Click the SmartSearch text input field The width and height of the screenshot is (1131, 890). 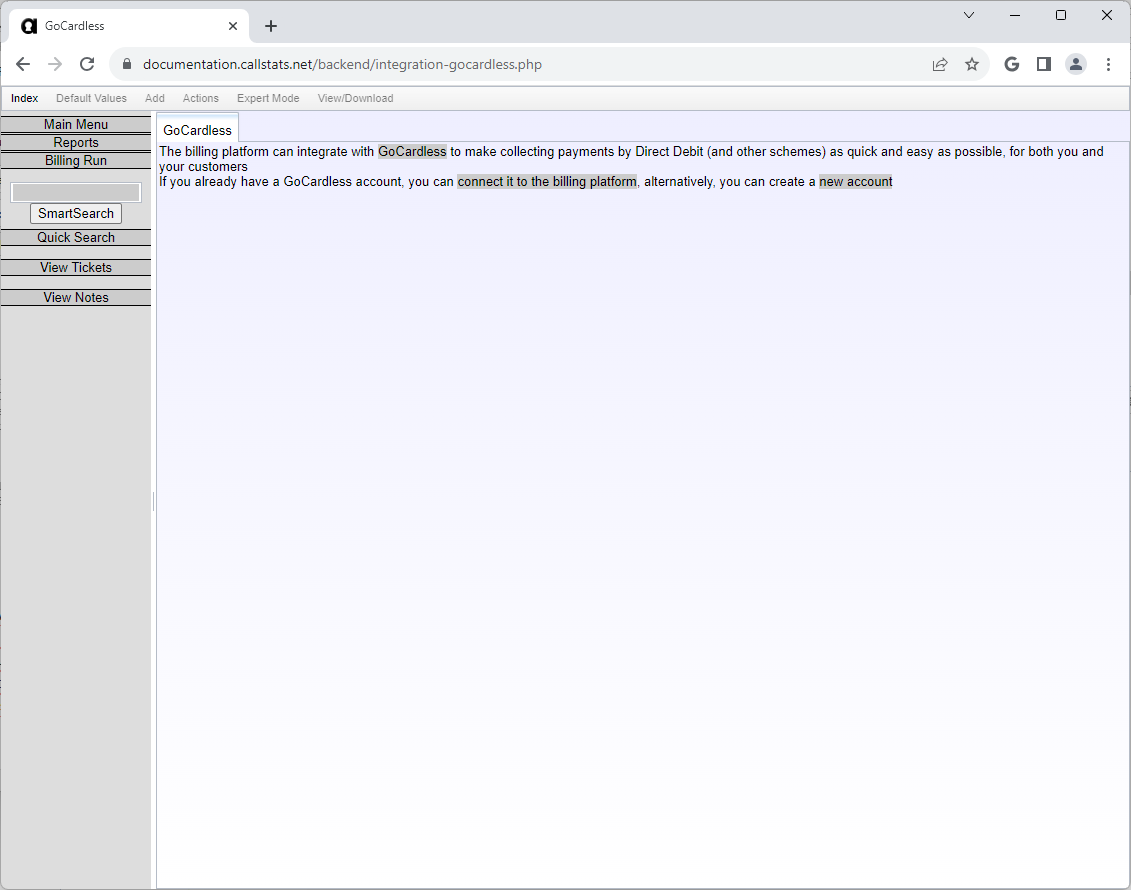tap(76, 192)
